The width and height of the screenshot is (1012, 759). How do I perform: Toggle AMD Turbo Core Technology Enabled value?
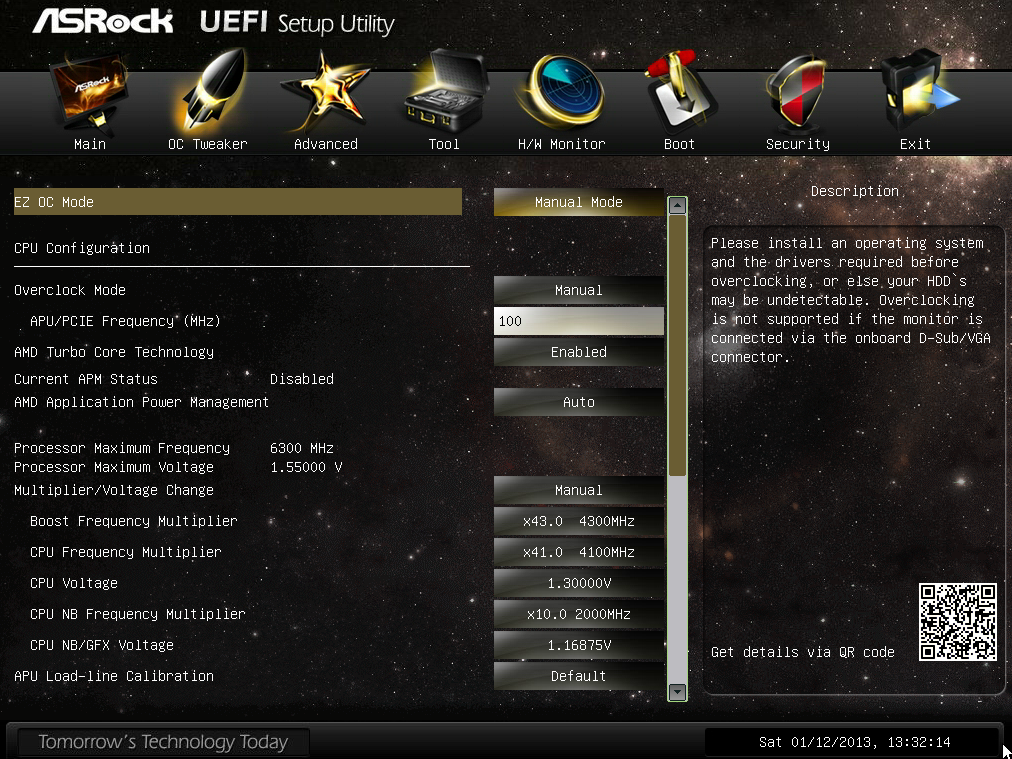tap(579, 352)
